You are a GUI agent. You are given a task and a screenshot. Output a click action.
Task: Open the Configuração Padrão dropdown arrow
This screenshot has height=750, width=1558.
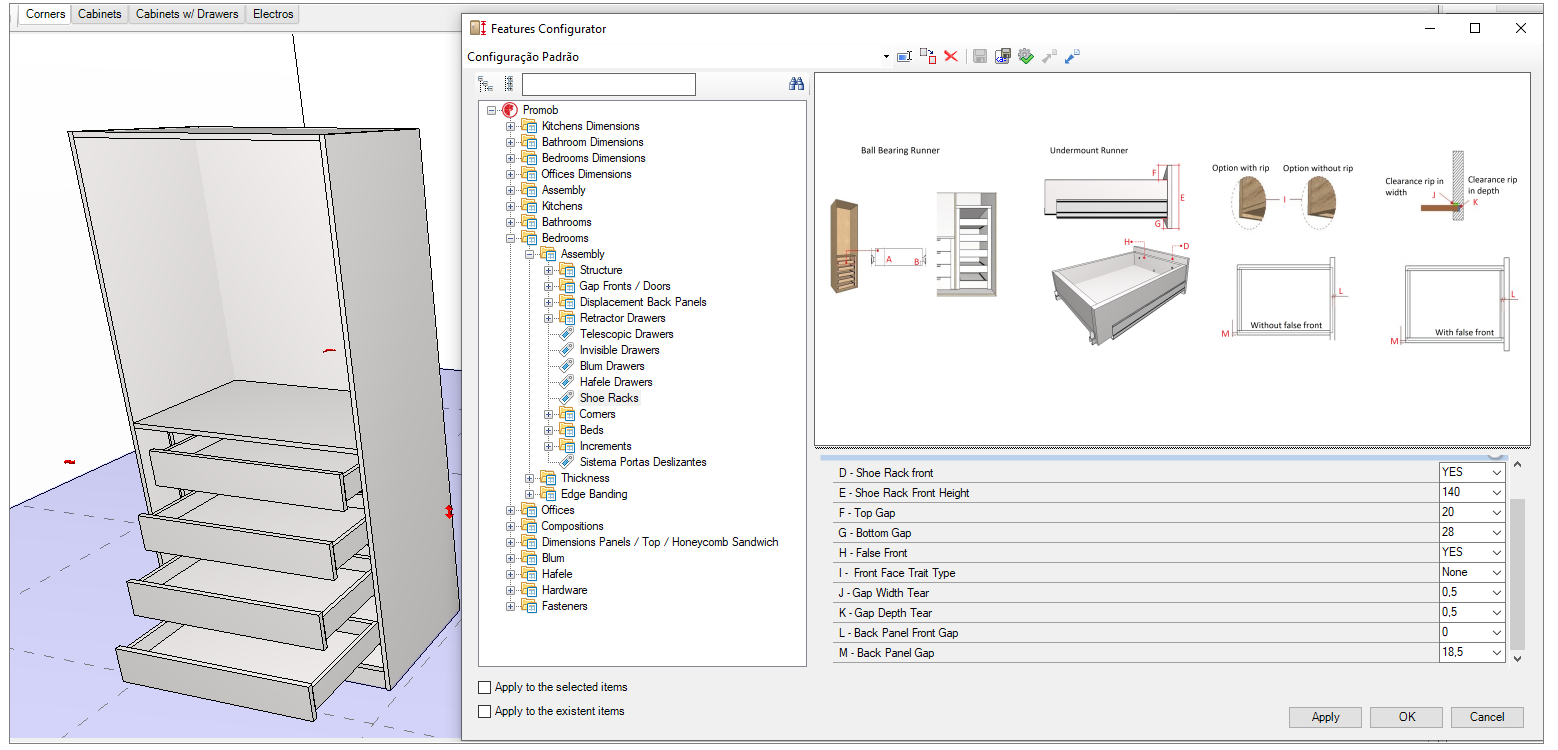click(x=886, y=57)
